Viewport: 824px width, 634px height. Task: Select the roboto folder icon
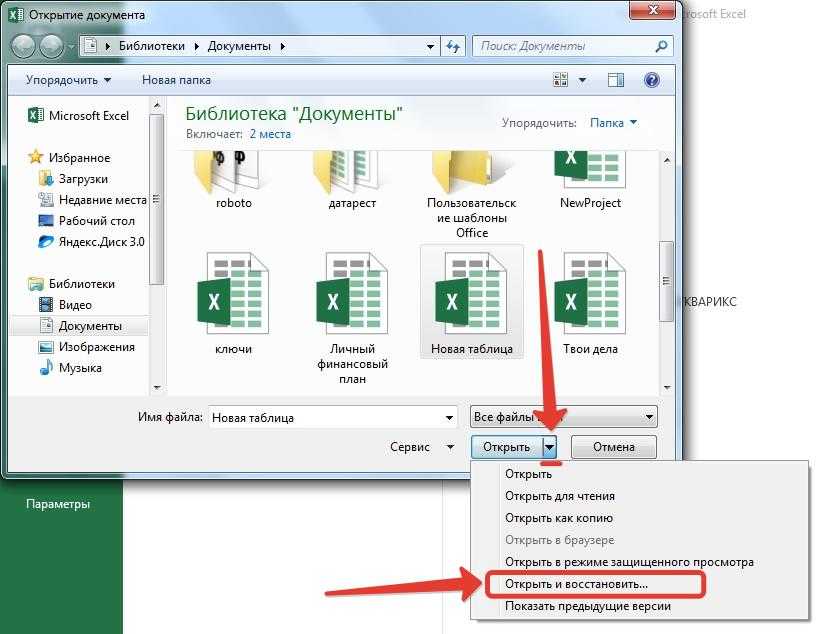[234, 181]
